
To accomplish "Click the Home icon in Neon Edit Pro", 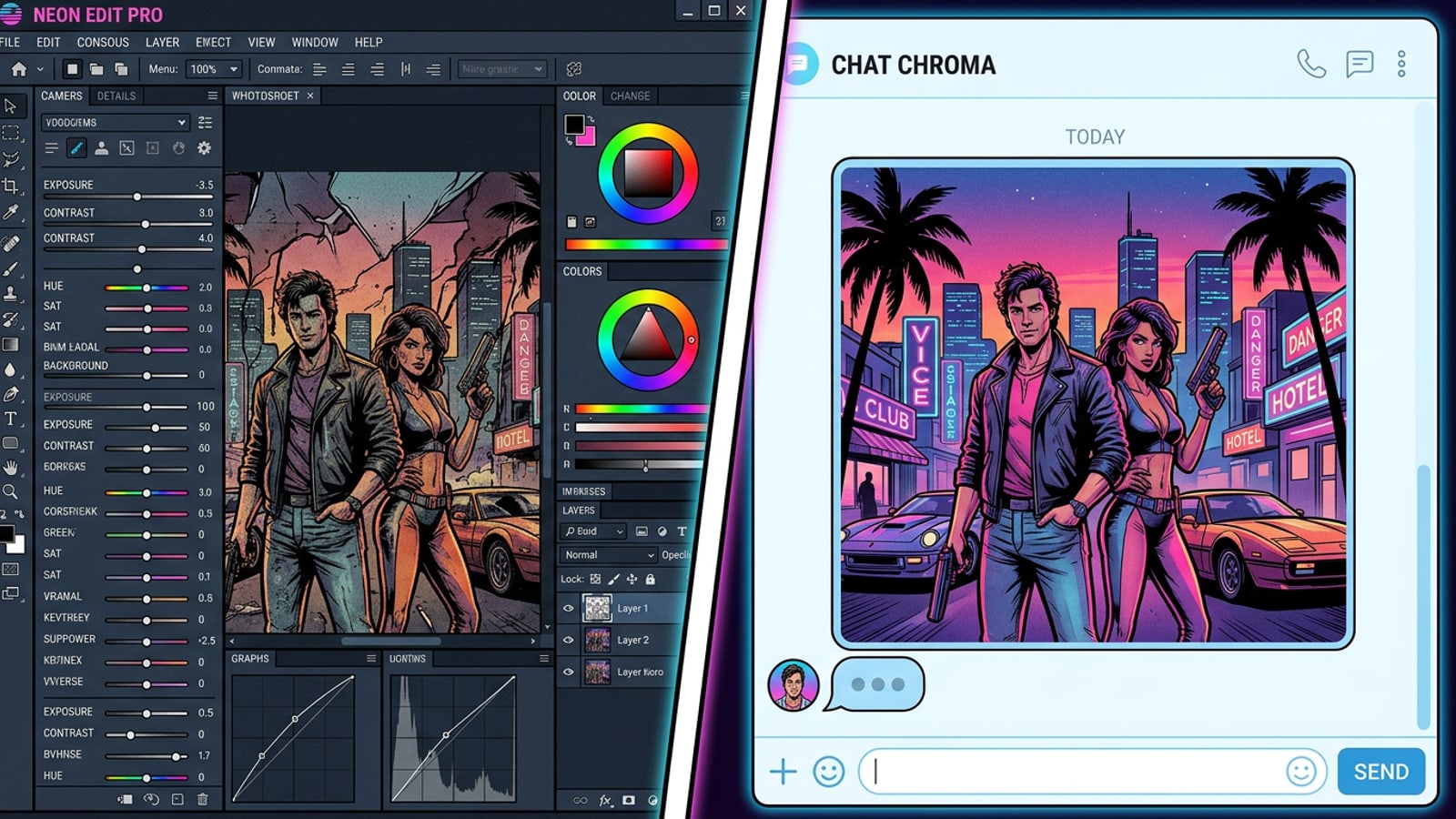I will 18,69.
